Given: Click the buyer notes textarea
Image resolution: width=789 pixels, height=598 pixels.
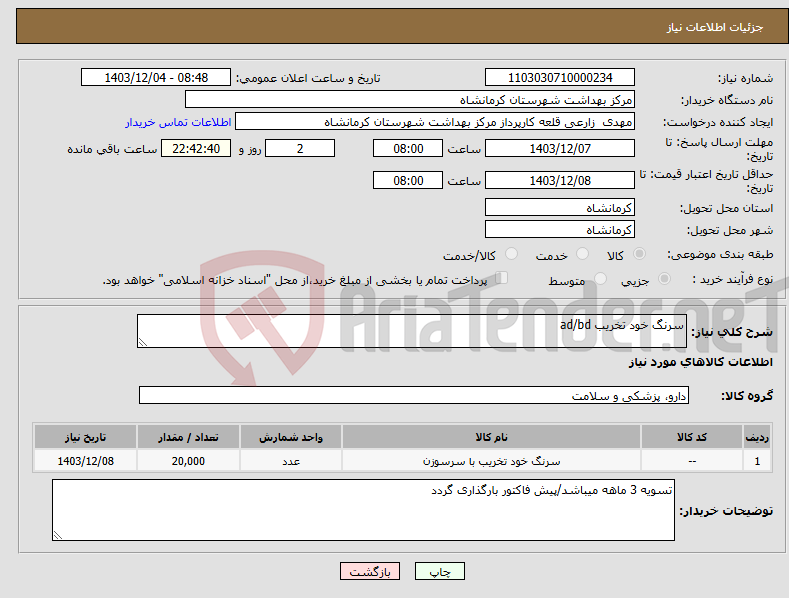Looking at the screenshot, I should [363, 510].
